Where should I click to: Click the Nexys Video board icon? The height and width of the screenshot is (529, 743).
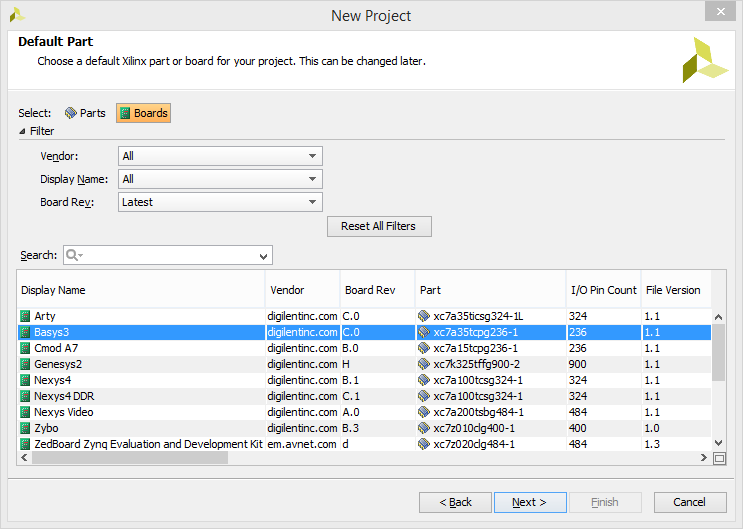pos(25,412)
